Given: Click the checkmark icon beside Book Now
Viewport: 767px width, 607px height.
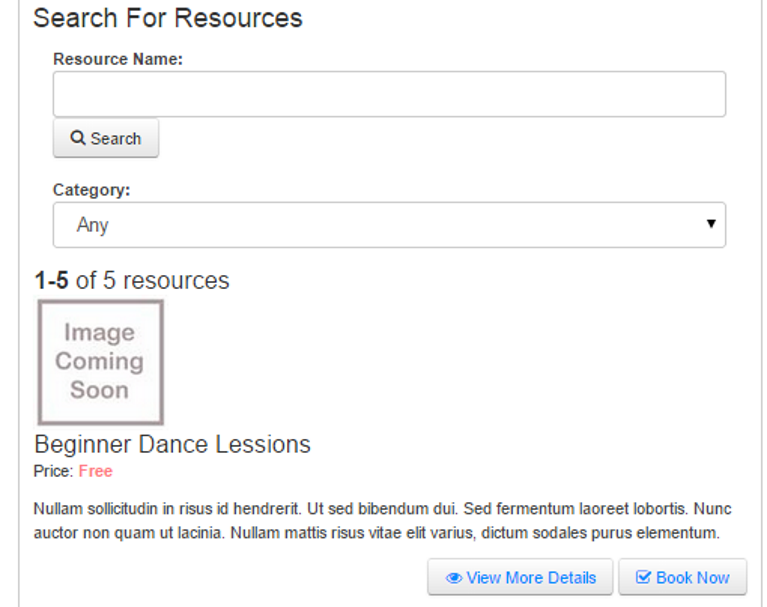Looking at the screenshot, I should pyautogui.click(x=643, y=577).
